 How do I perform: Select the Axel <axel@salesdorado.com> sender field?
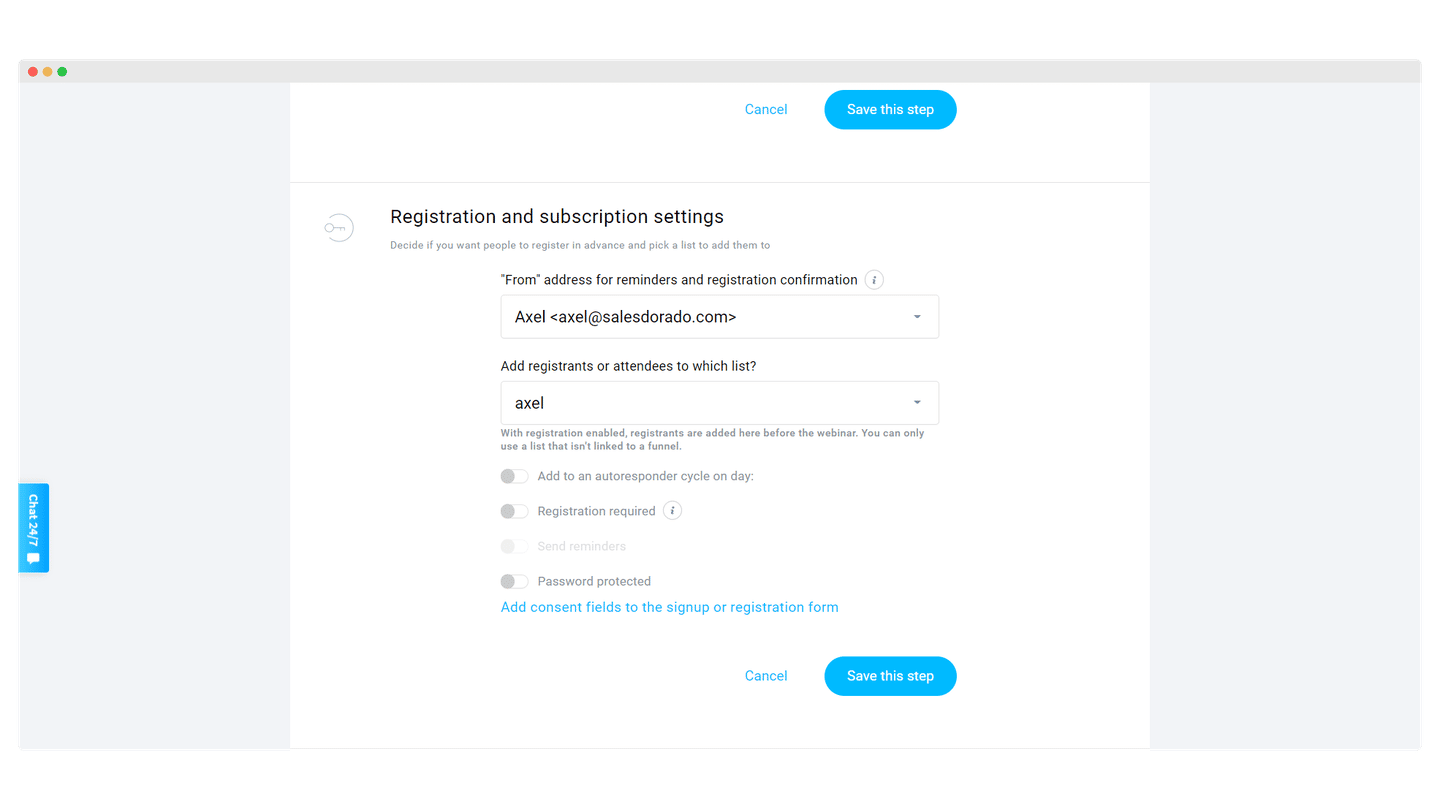(x=720, y=317)
